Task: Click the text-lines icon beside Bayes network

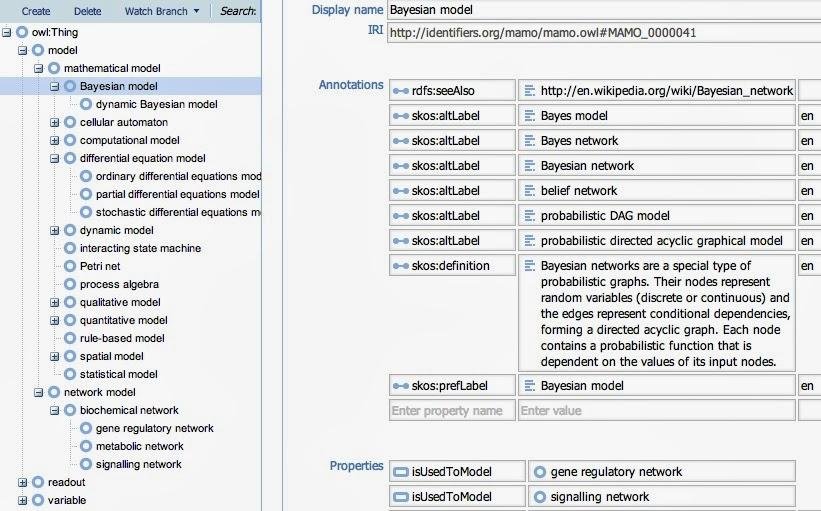Action: click(529, 141)
